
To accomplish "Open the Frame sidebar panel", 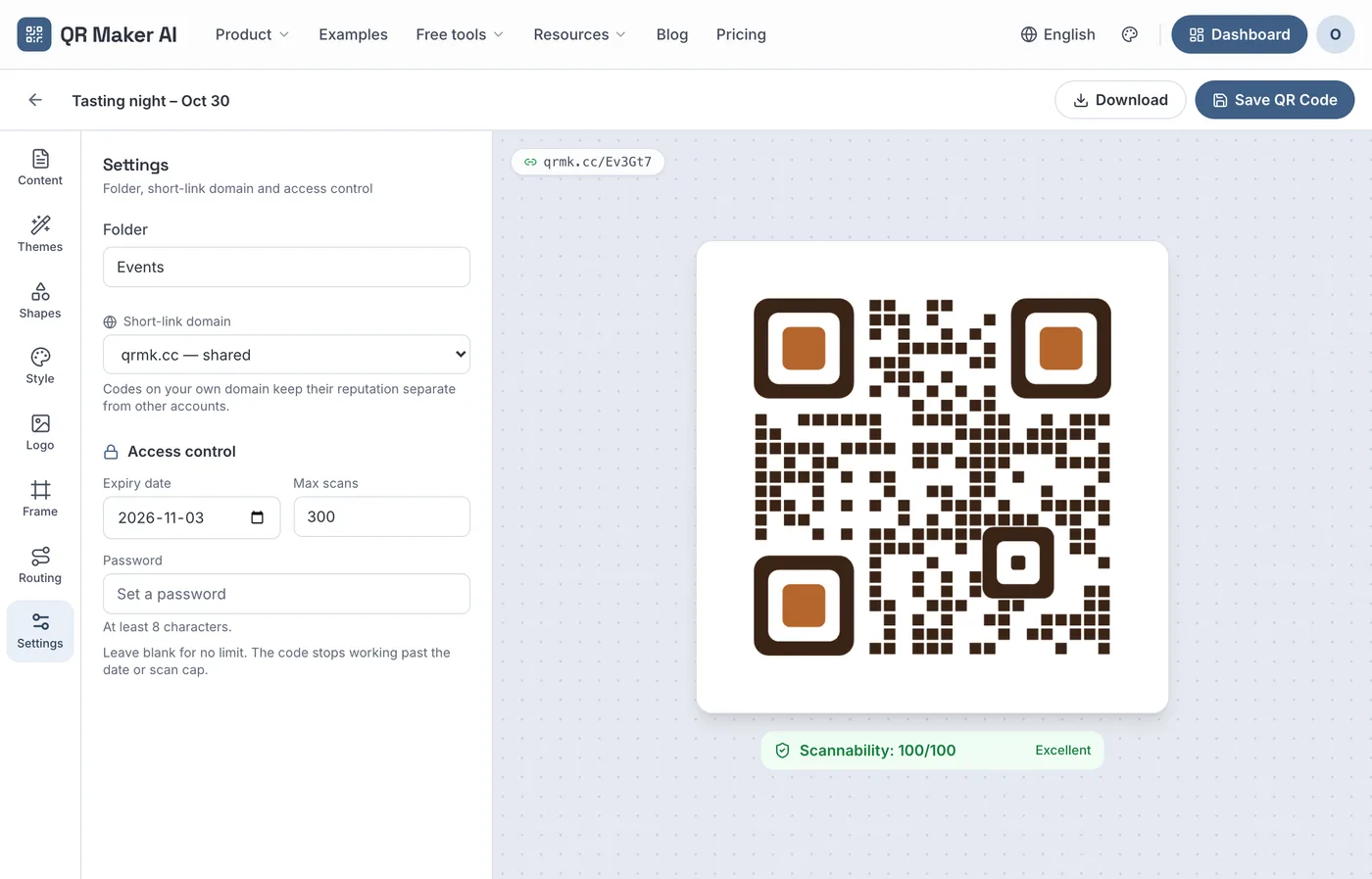I will tap(40, 499).
